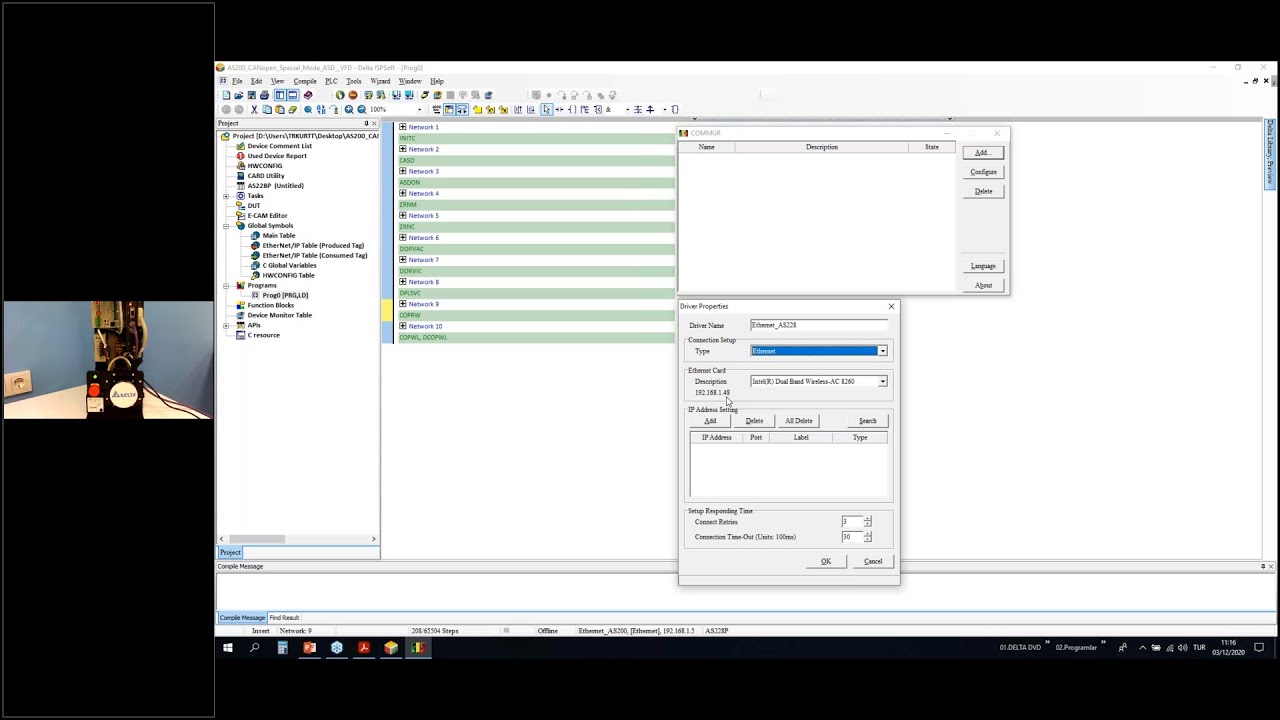Open the Ethernet Card Description dropdown
1280x720 pixels.
point(882,381)
